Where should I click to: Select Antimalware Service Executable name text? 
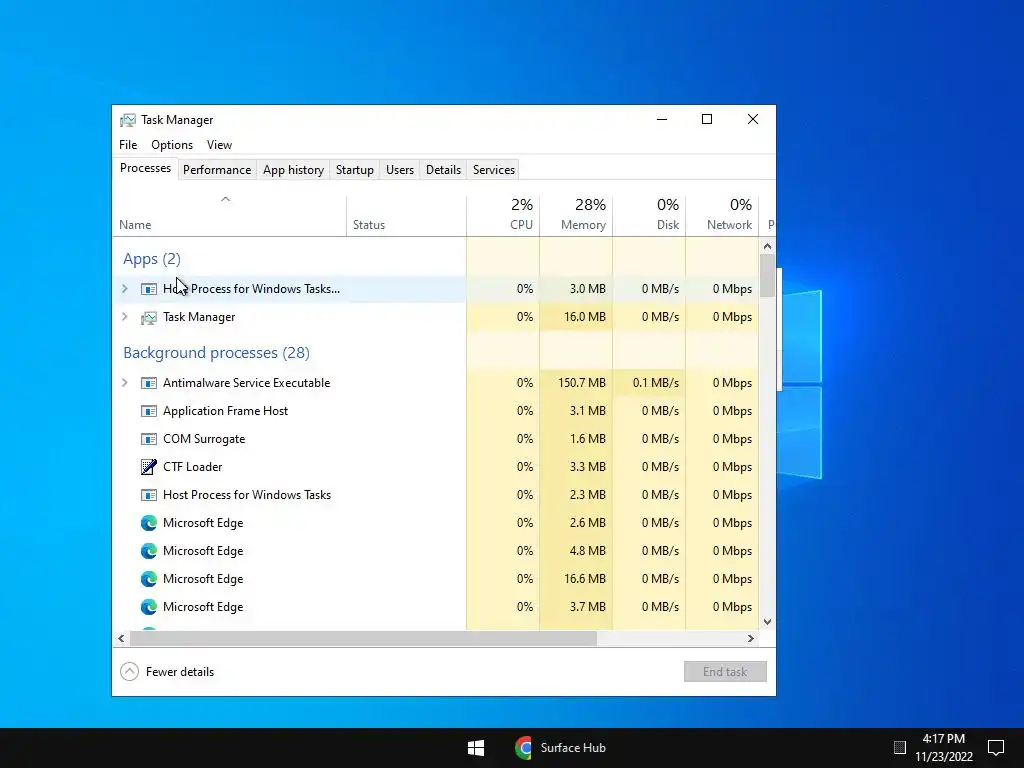[x=246, y=383]
